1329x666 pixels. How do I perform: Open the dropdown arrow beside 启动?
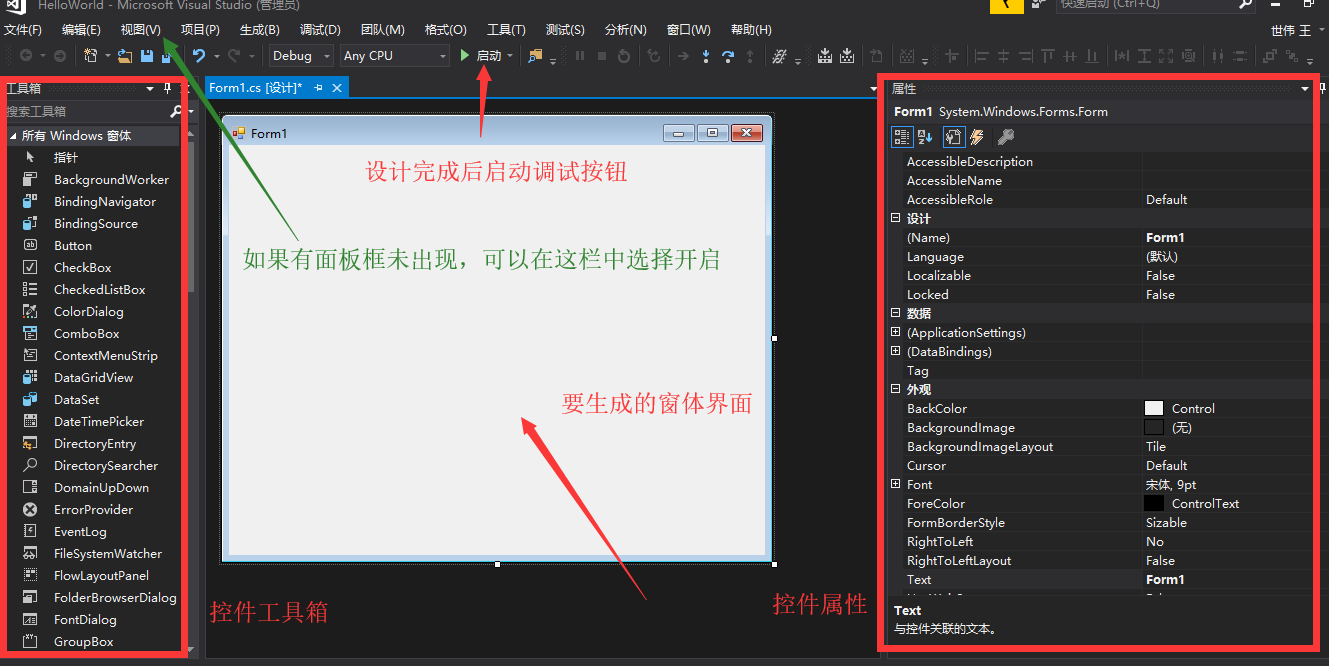tap(510, 56)
